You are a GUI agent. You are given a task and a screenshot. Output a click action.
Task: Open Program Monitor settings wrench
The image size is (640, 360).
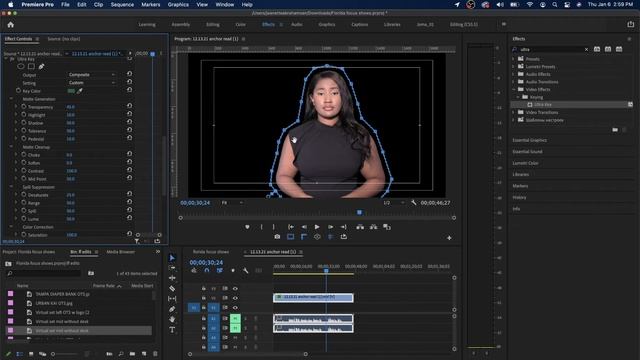click(413, 202)
